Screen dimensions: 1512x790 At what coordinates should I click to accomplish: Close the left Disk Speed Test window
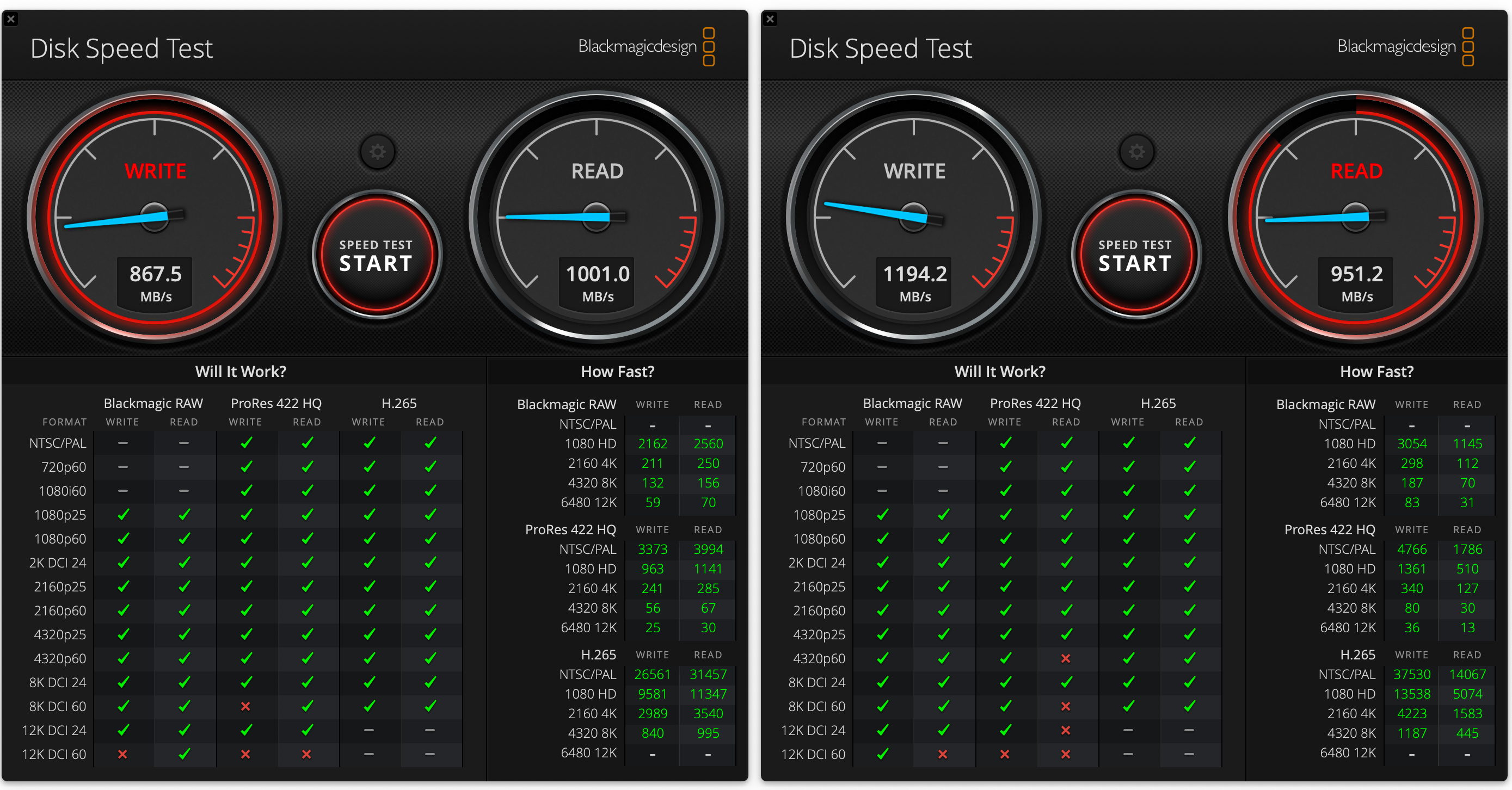10,19
